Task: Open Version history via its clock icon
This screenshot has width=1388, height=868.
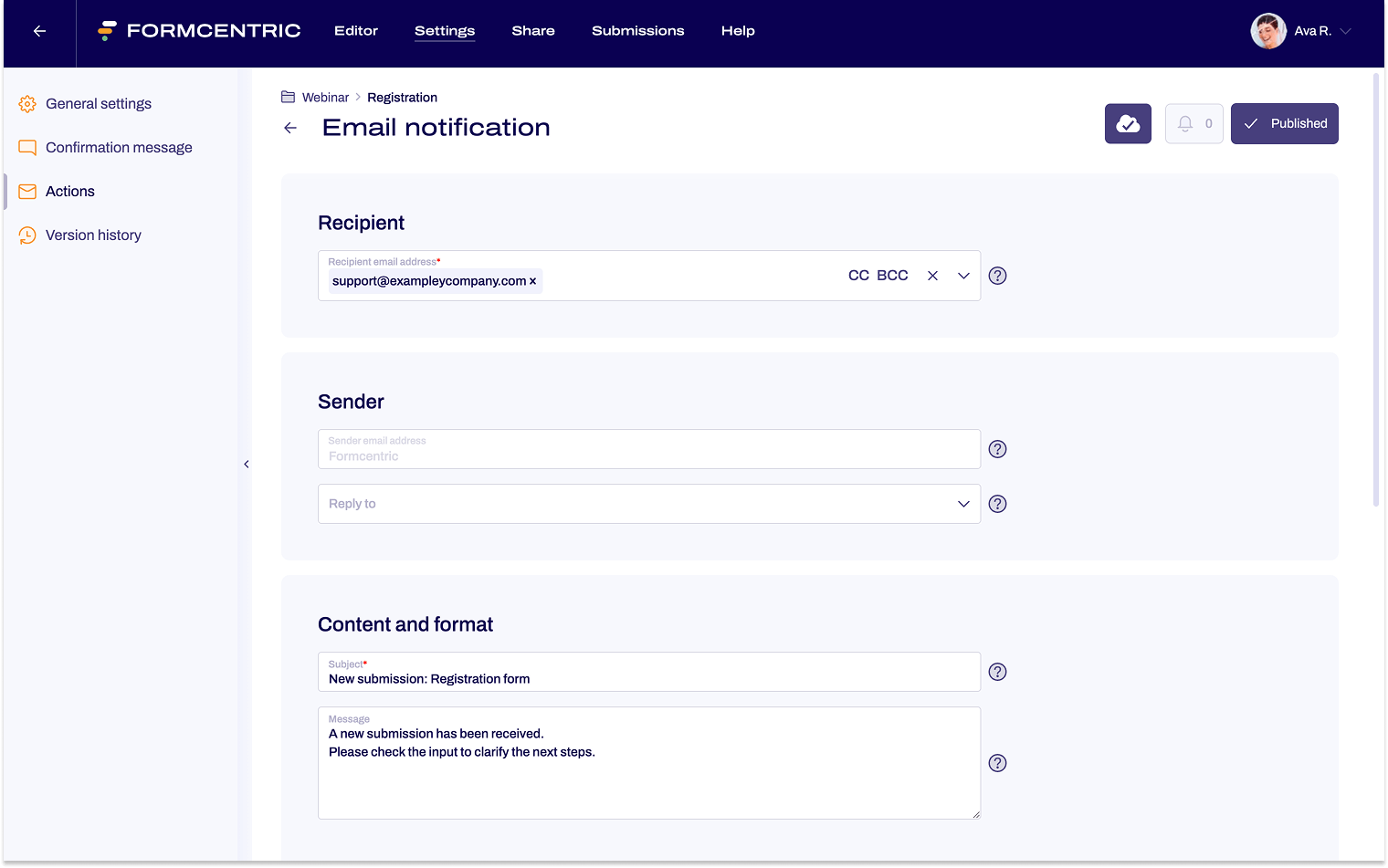Action: (x=27, y=235)
